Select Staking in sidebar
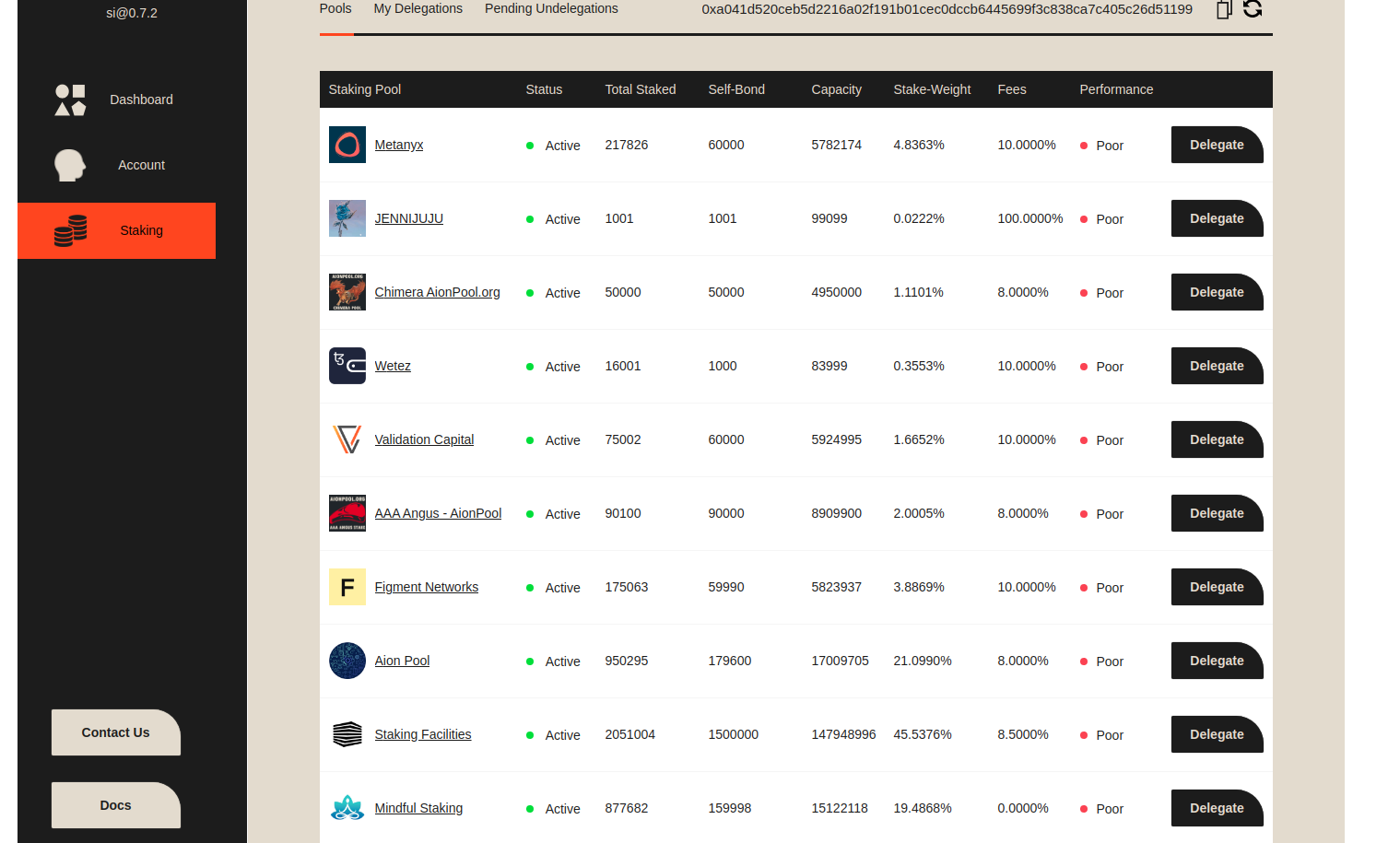1400x843 pixels. coord(116,230)
